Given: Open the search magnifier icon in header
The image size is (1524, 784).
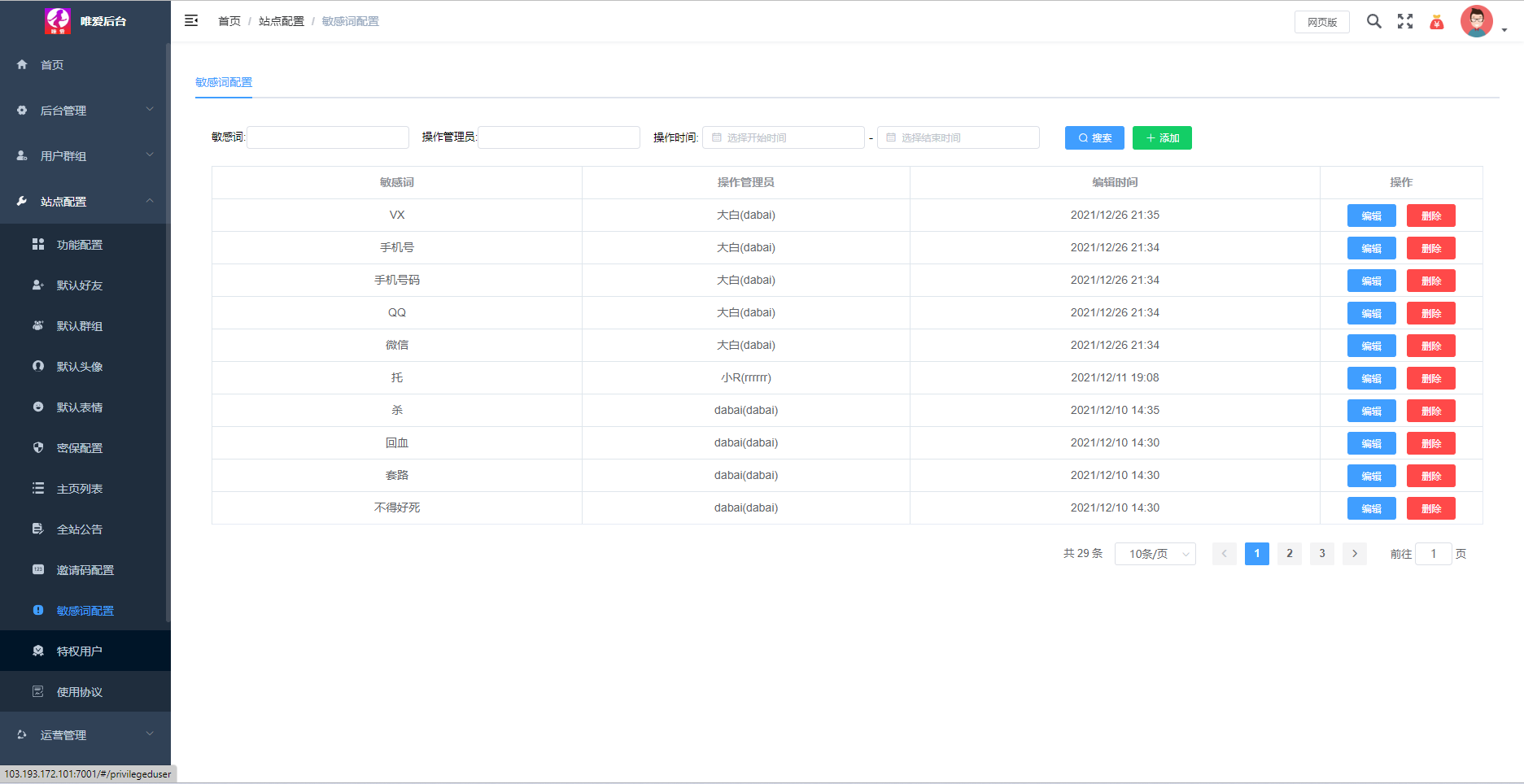Looking at the screenshot, I should point(1373,21).
